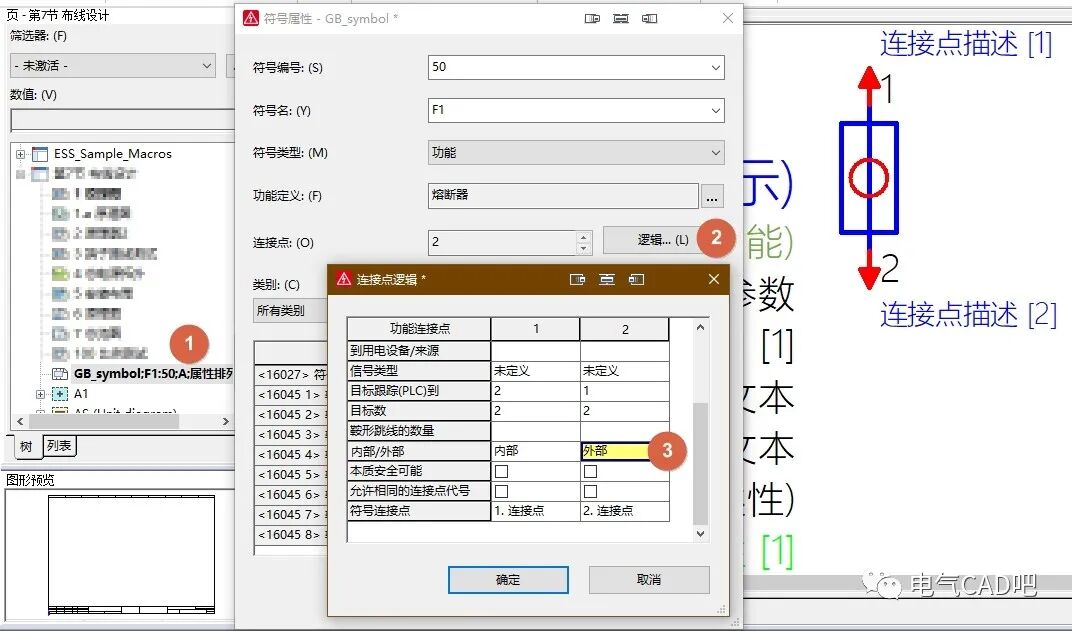Screen dimensions: 1072x631
Task: Click up arrow of 连接点逻辑 scrollbar
Action: pyautogui.click(x=700, y=327)
